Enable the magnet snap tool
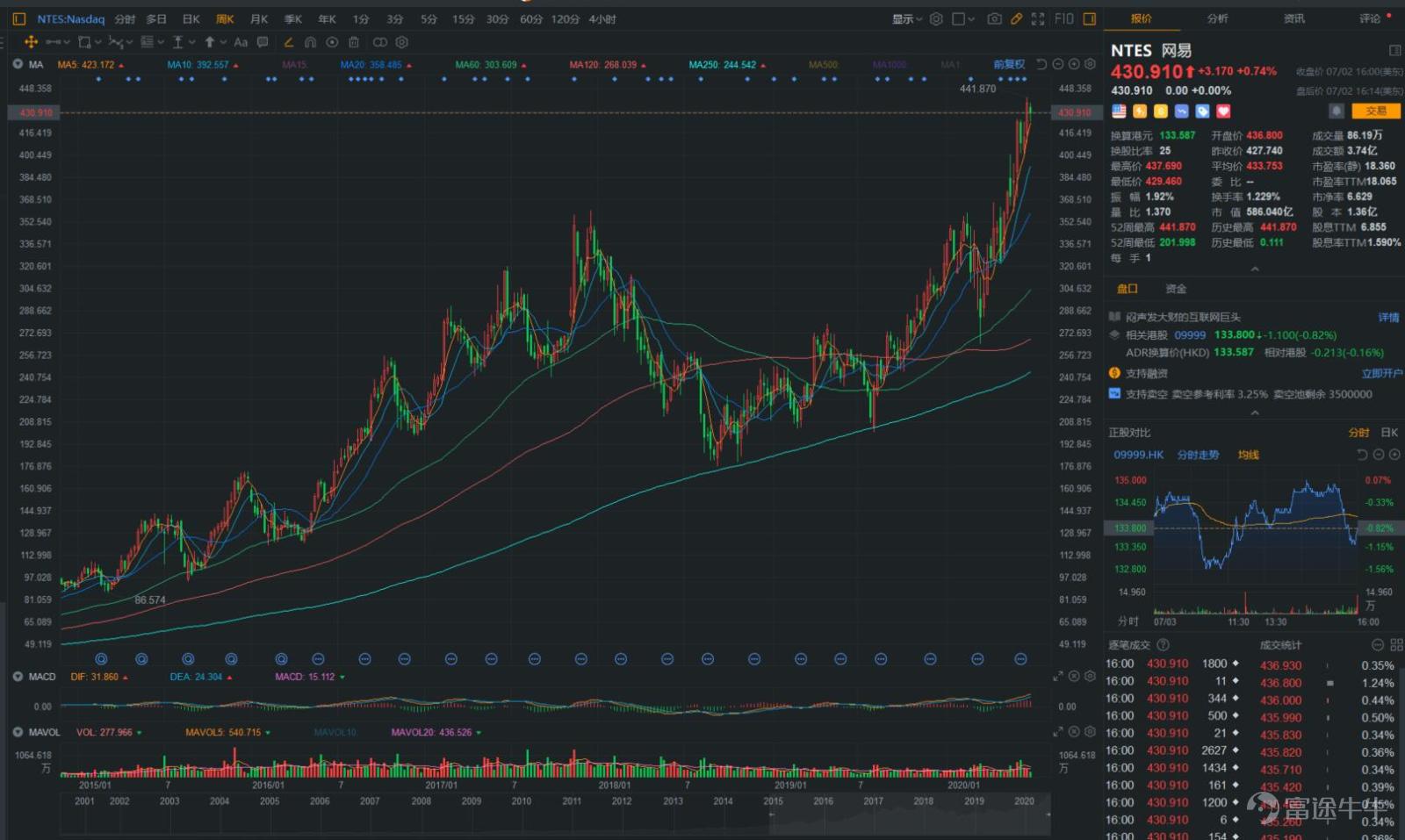This screenshot has height=840, width=1405. pyautogui.click(x=310, y=41)
